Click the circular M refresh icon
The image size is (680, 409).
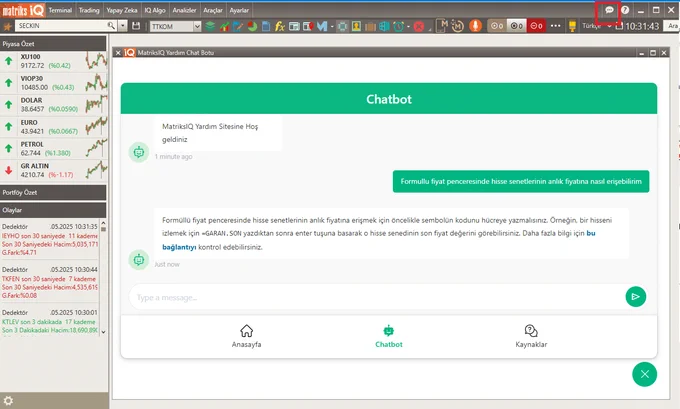[x=458, y=26]
